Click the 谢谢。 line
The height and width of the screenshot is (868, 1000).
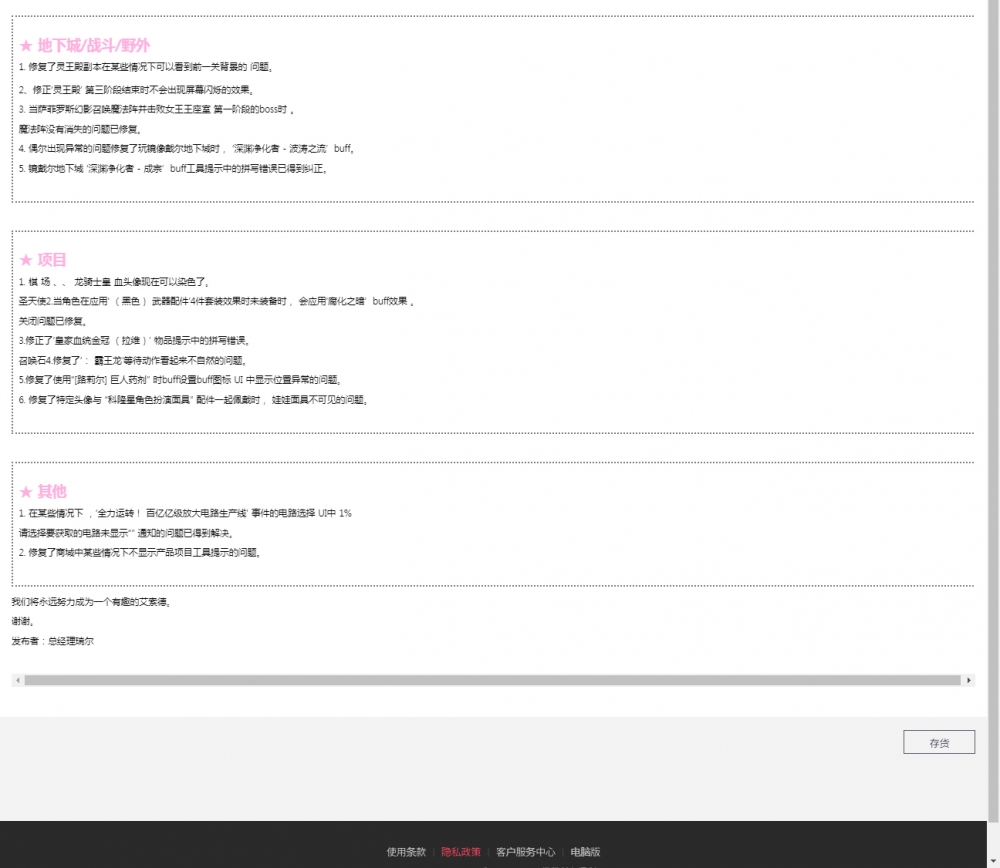coord(23,621)
